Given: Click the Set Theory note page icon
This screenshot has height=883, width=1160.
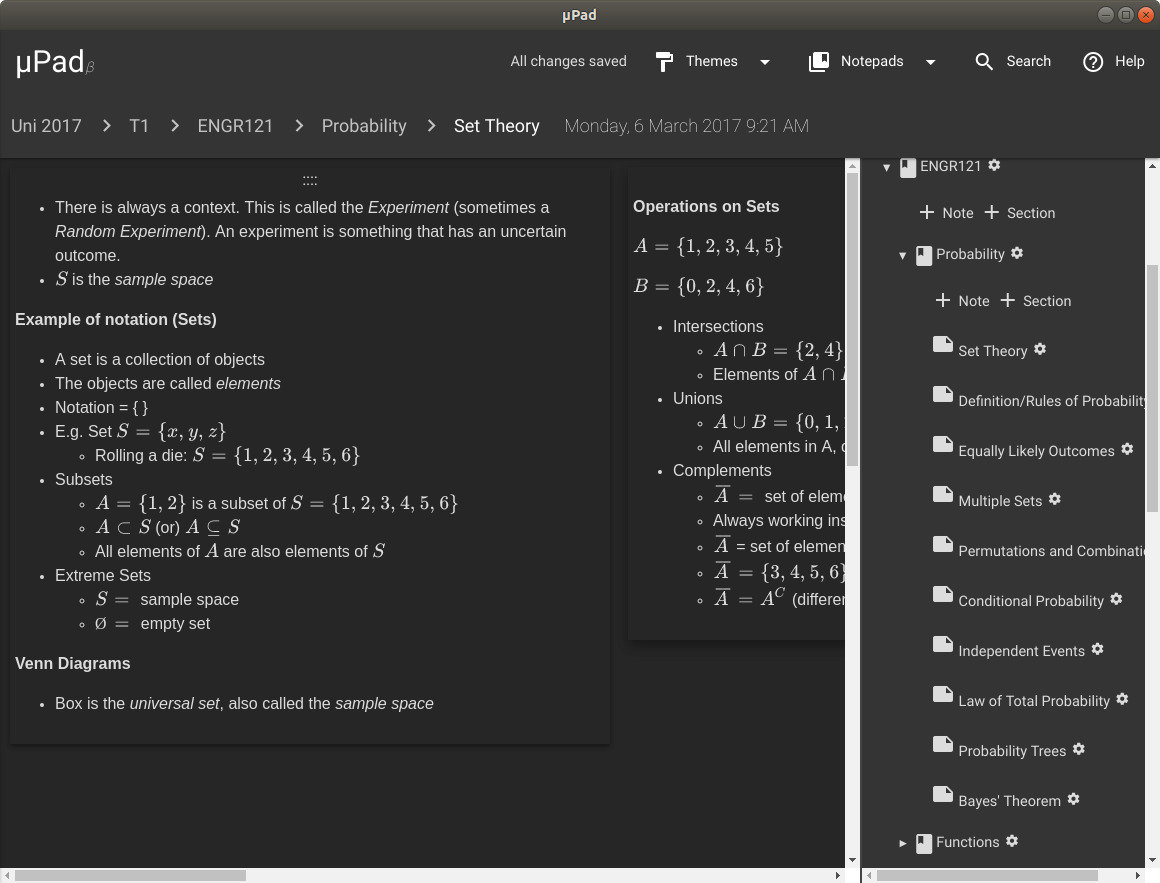Looking at the screenshot, I should [x=942, y=345].
